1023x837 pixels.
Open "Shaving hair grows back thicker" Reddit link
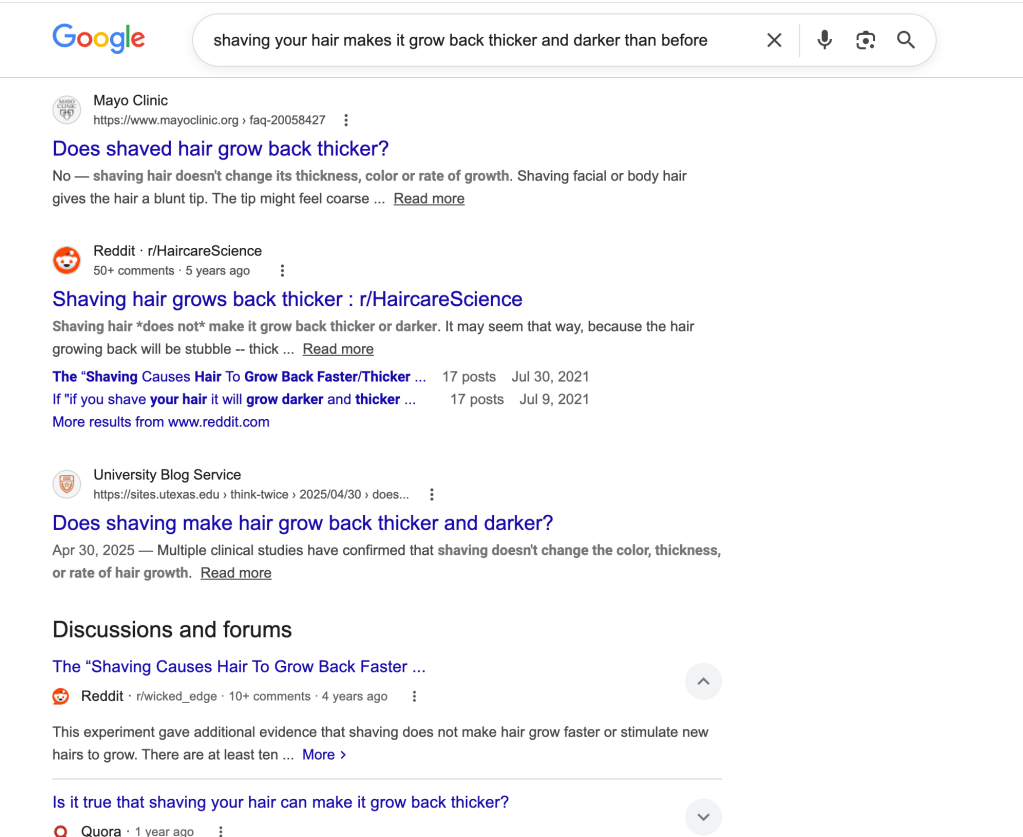[287, 299]
